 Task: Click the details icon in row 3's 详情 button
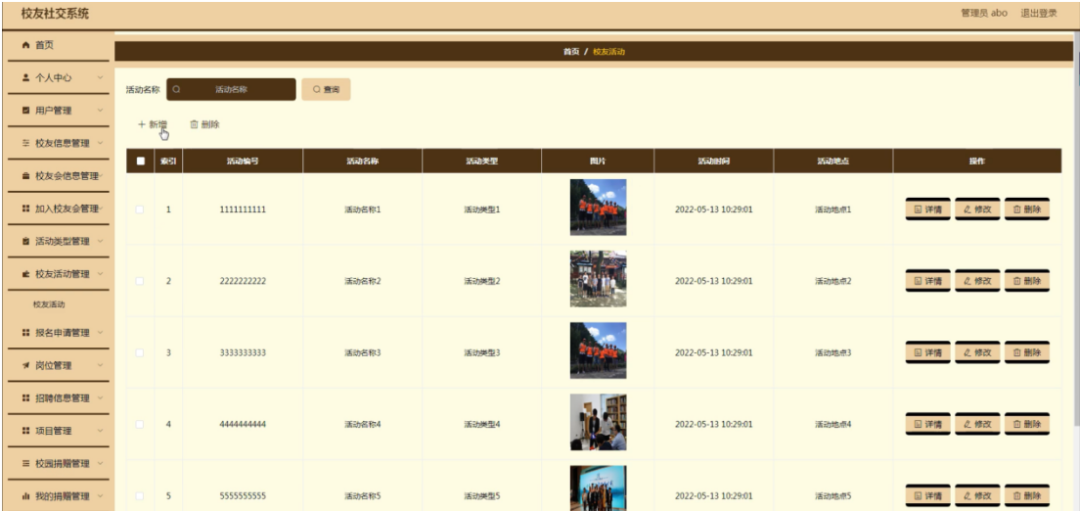(917, 353)
